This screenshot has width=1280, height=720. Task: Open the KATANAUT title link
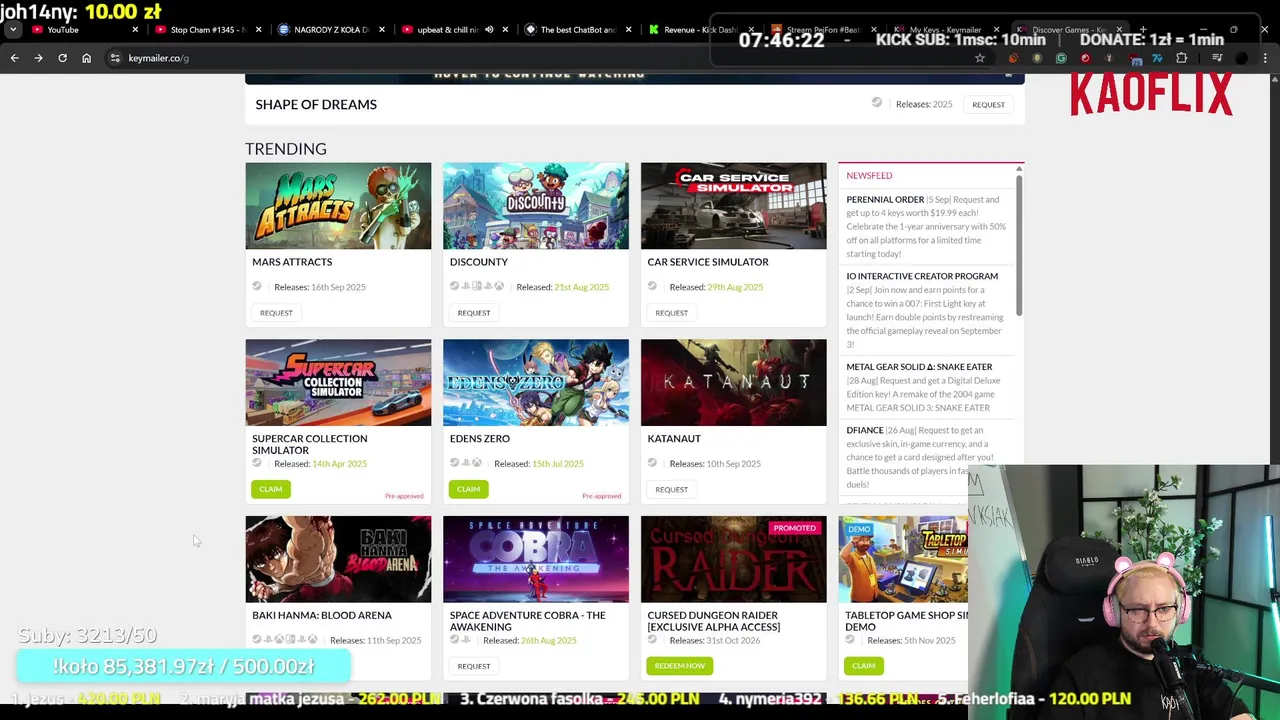pos(674,439)
